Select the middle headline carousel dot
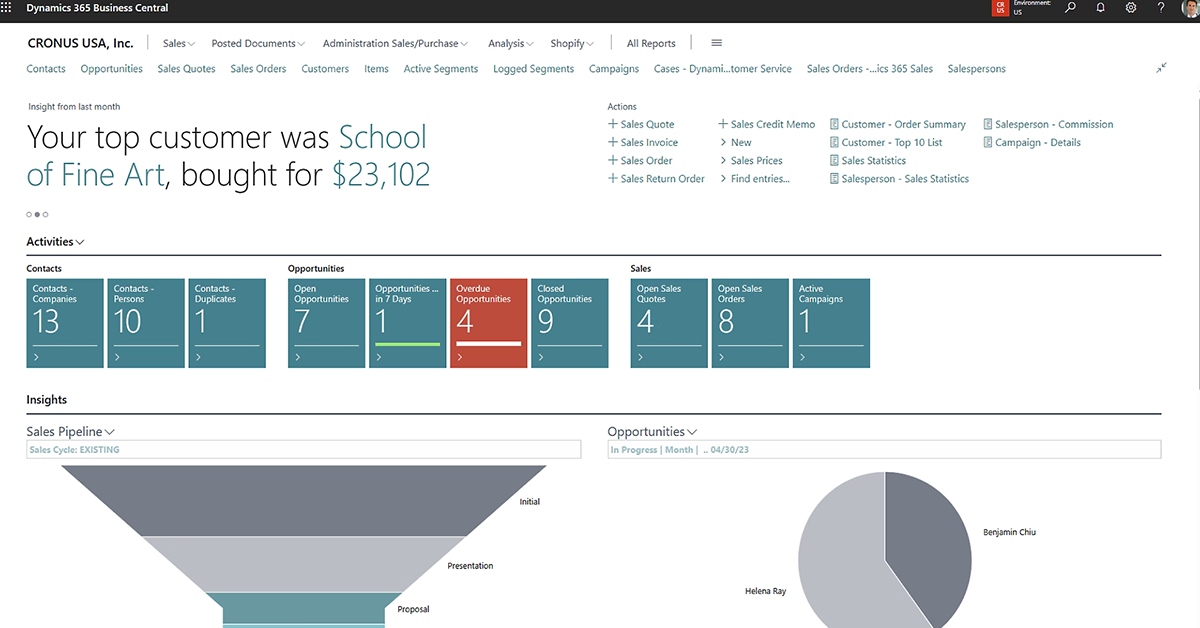This screenshot has height=628, width=1200. point(37,214)
